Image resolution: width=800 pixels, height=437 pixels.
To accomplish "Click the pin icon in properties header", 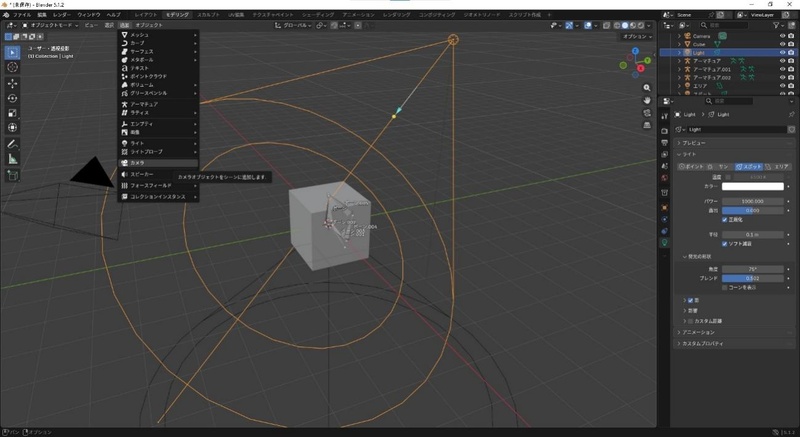I will point(791,115).
